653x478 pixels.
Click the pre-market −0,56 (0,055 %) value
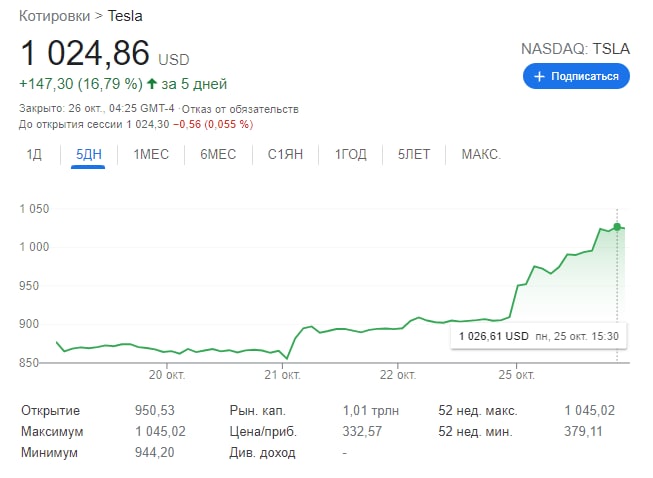tap(213, 124)
